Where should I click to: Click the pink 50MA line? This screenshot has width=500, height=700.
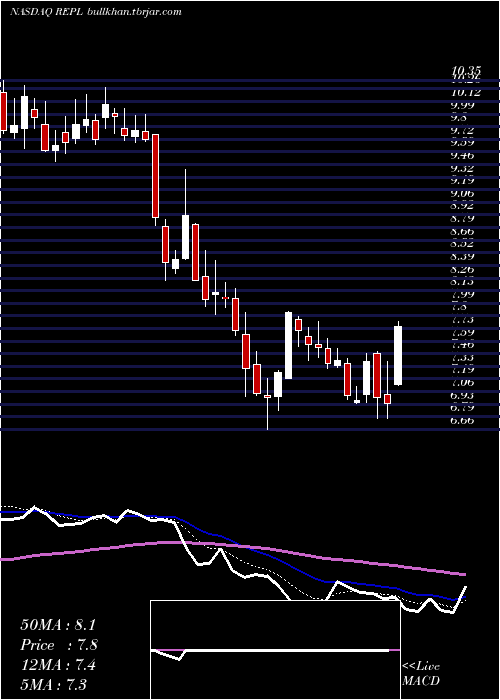(234, 546)
